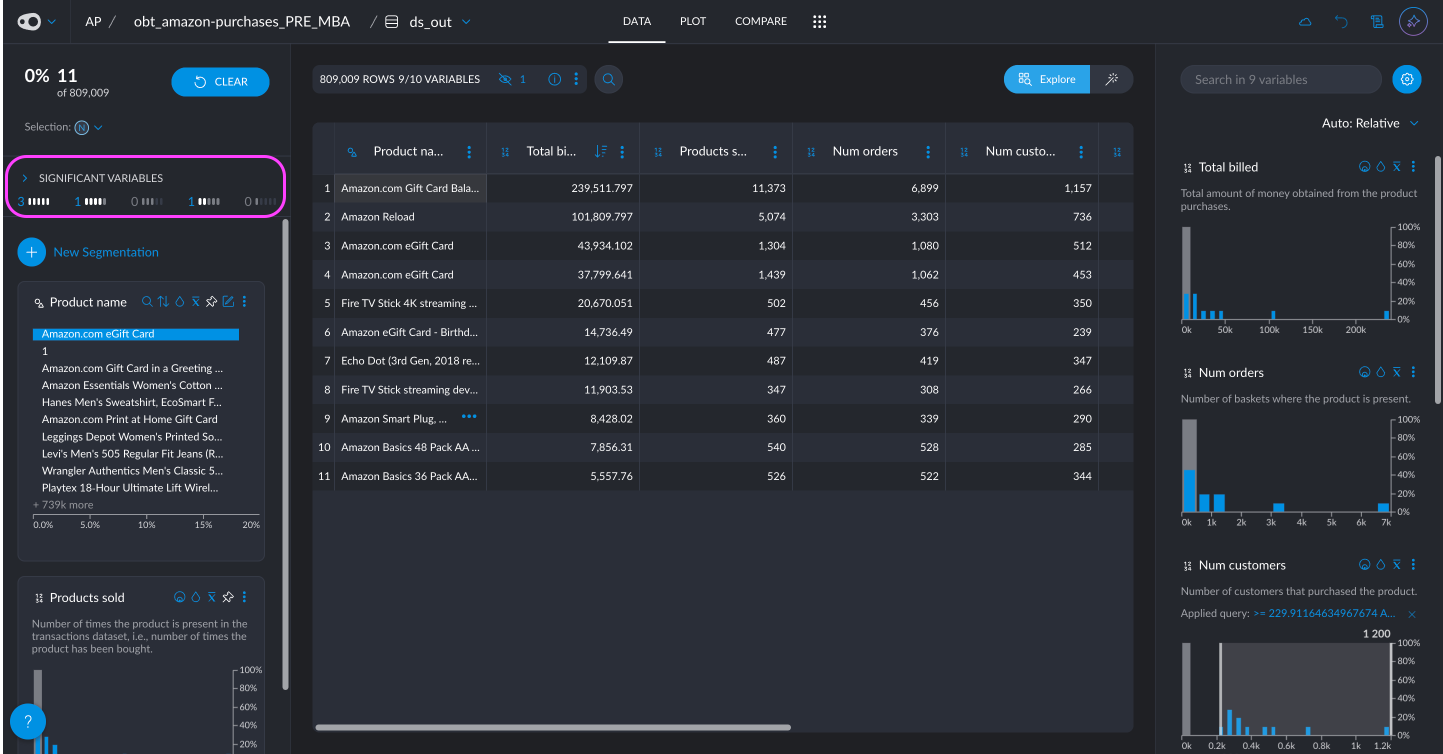Pin the Product name card
This screenshot has width=1443, height=754.
(212, 301)
